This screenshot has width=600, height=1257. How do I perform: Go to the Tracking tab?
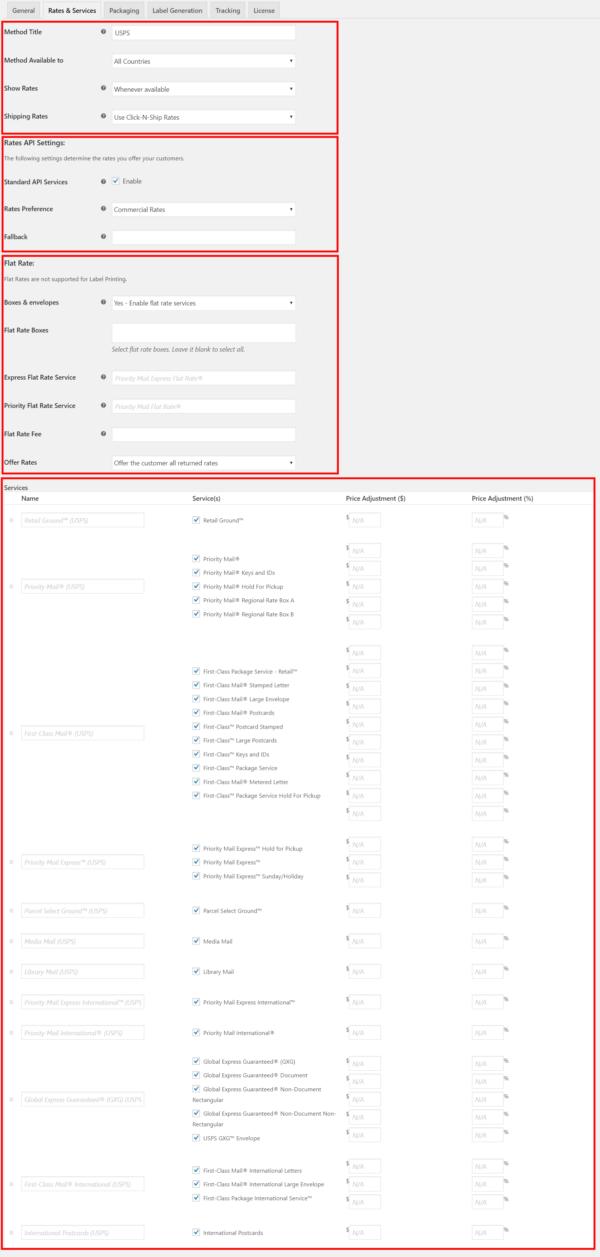pos(227,10)
